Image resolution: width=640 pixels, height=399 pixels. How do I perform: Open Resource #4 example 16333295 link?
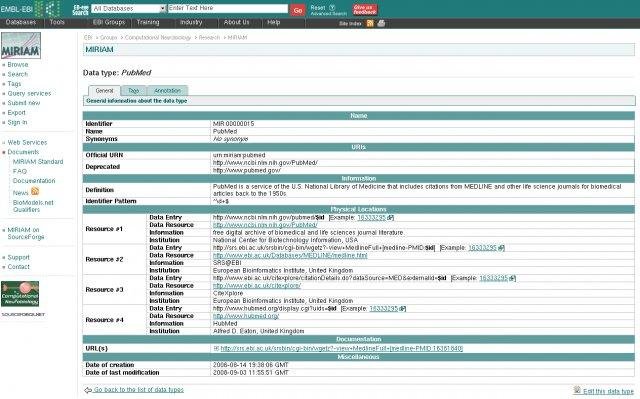click(x=384, y=309)
